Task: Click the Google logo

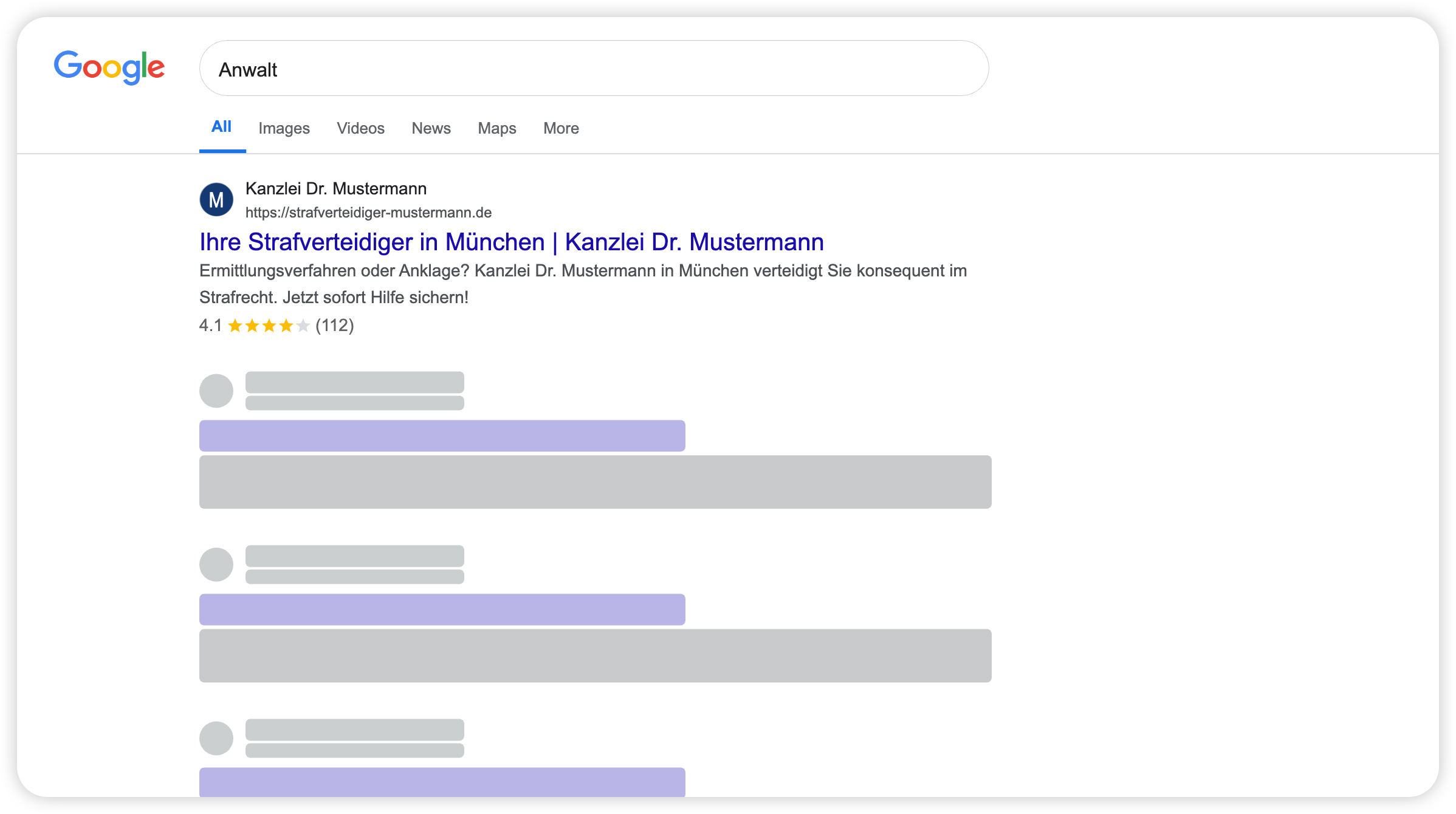Action: [109, 67]
